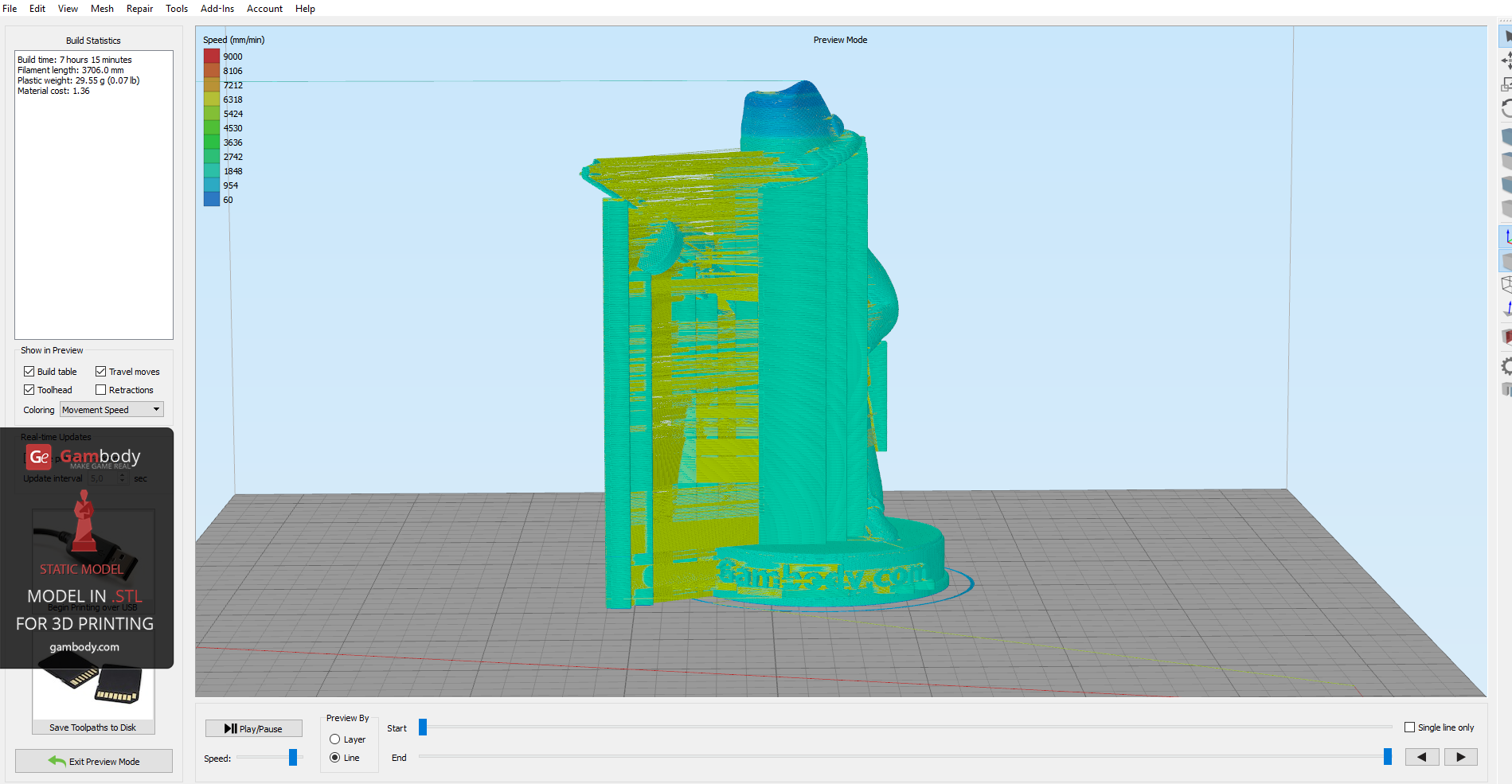Choose the scale view tool icon
This screenshot has height=784, width=1512.
coord(1507,84)
